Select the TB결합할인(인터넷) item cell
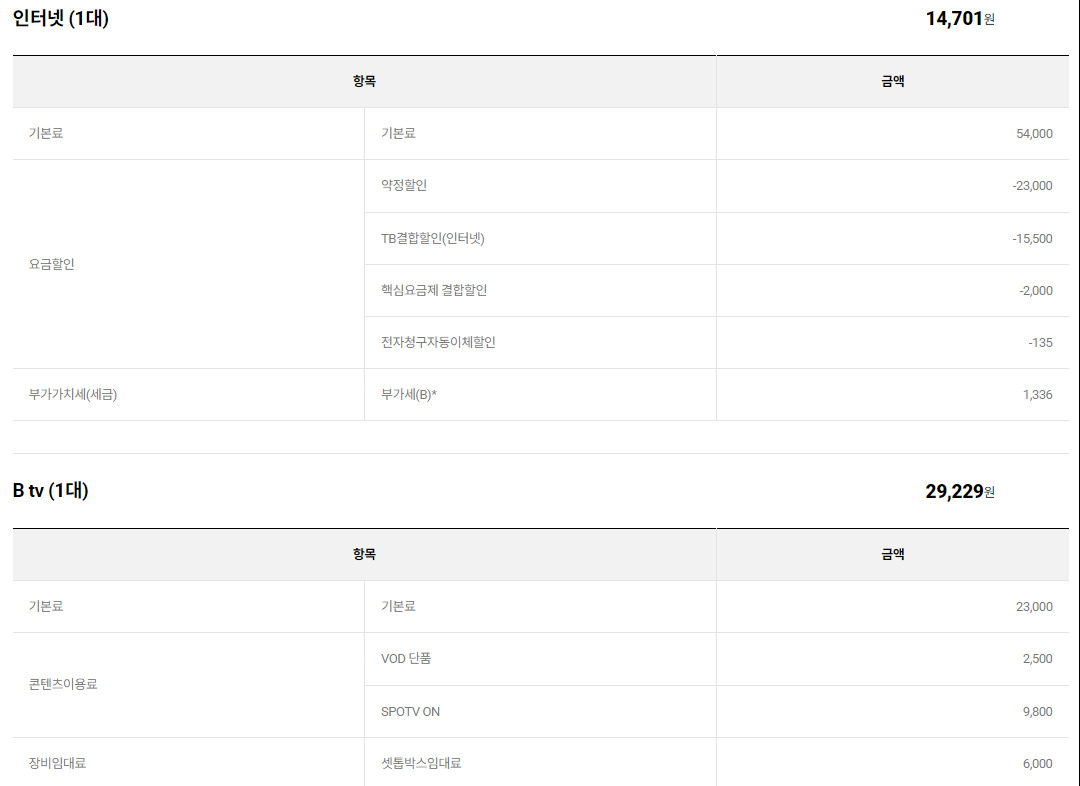Image resolution: width=1080 pixels, height=786 pixels. point(433,238)
